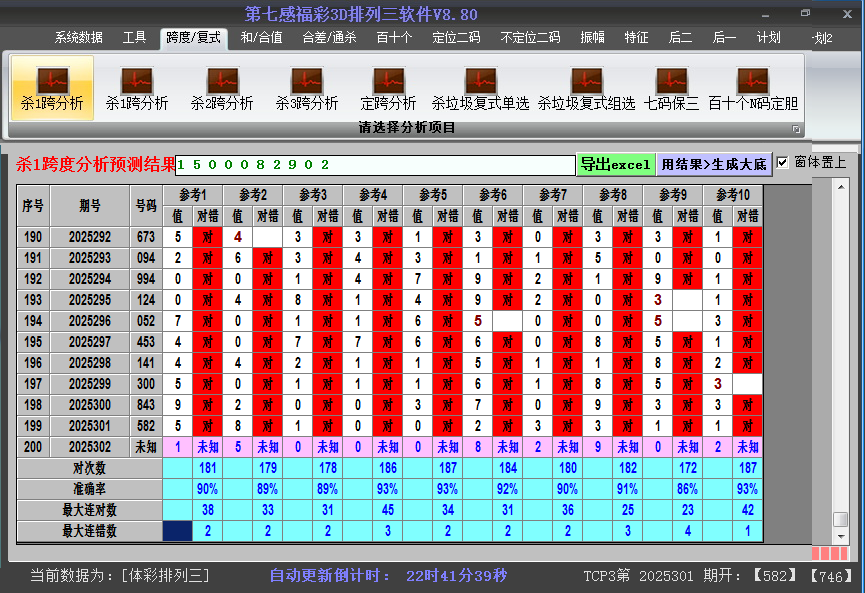This screenshot has width=865, height=593.
Task: Select the 振幅 tab
Action: pyautogui.click(x=593, y=38)
